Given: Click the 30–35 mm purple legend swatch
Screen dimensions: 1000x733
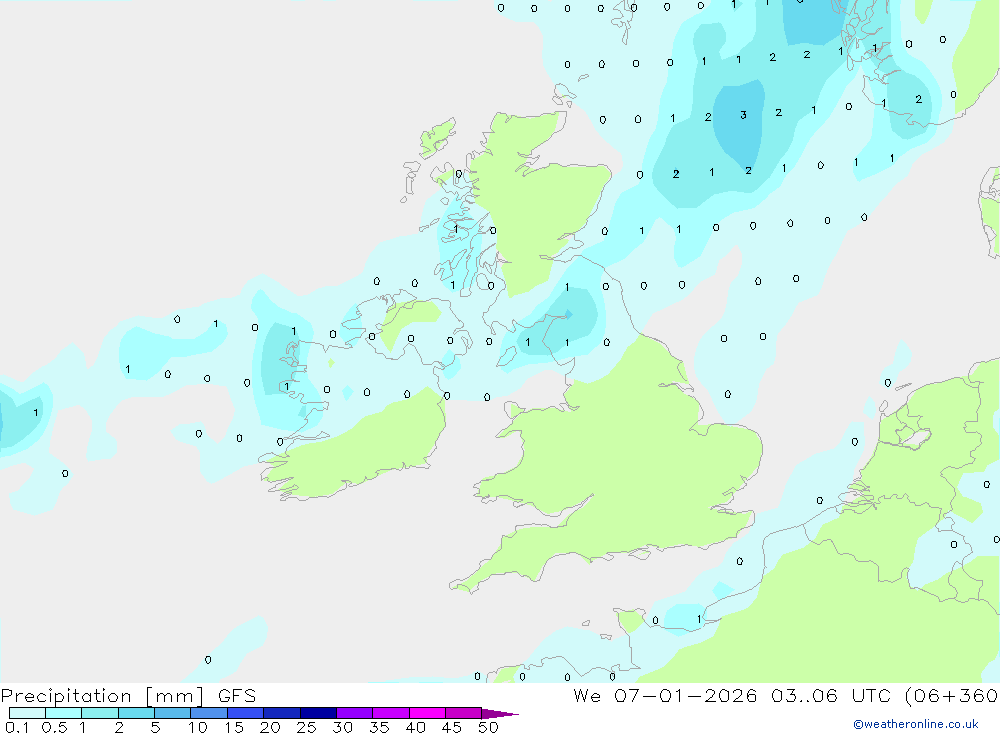Looking at the screenshot, I should [355, 713].
